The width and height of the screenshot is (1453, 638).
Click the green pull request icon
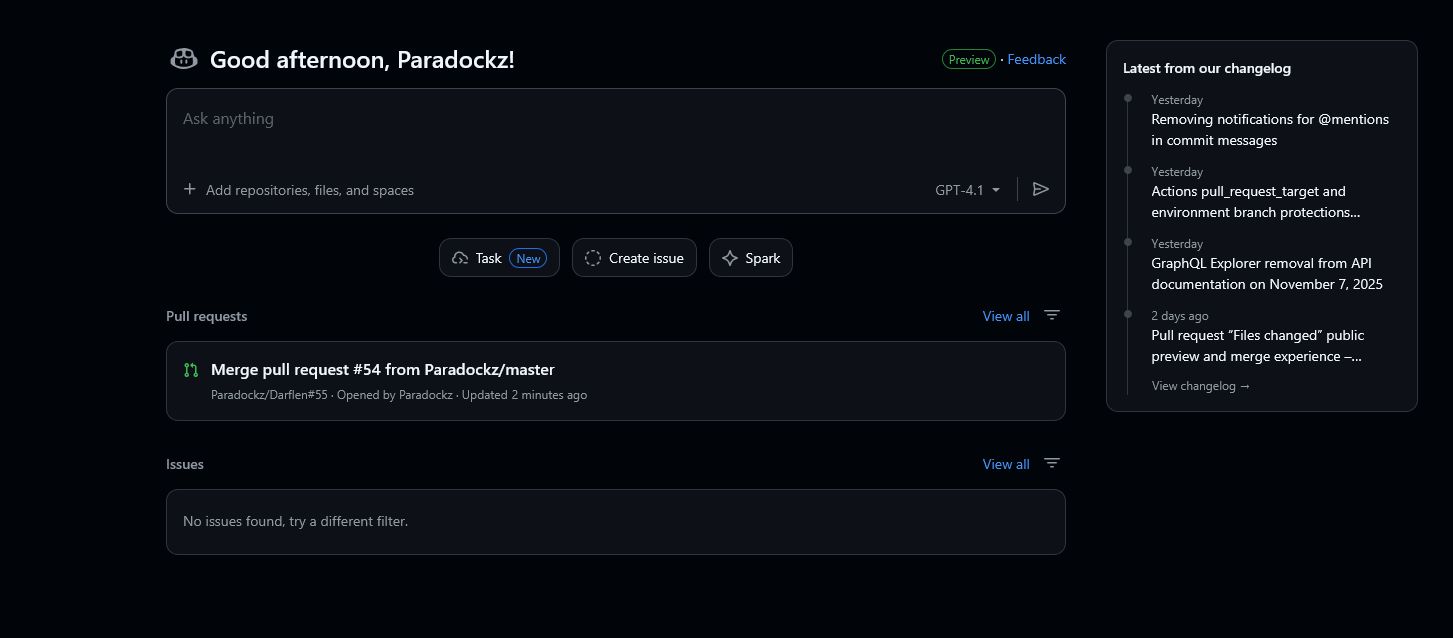coord(191,370)
